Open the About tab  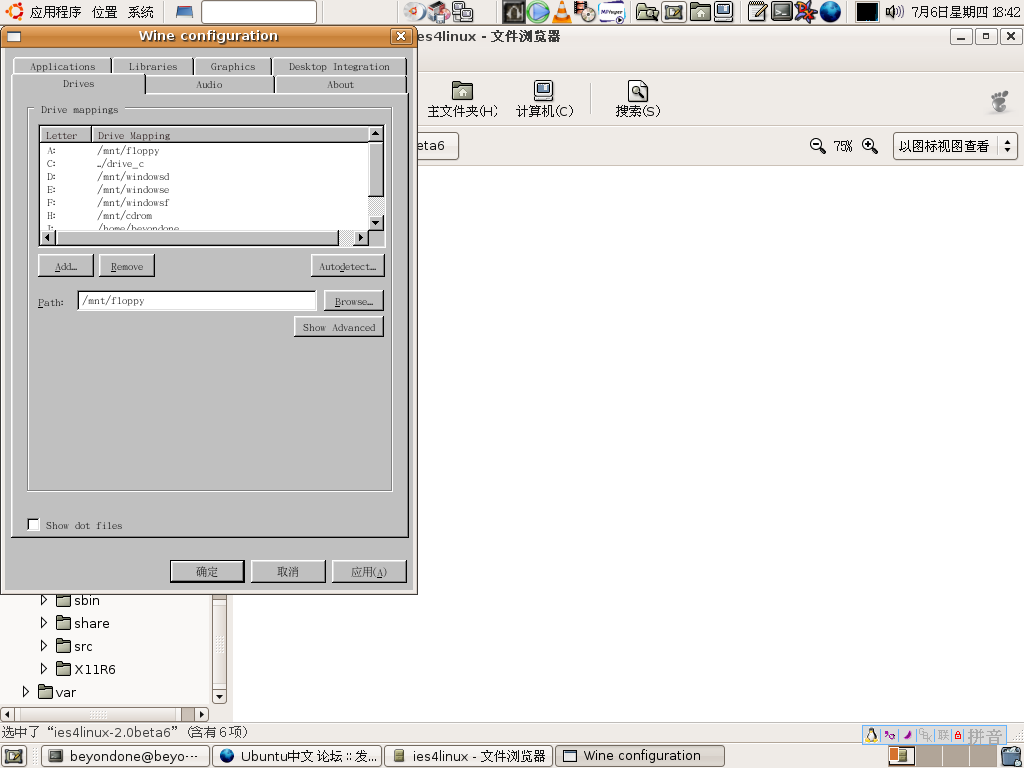pos(340,85)
